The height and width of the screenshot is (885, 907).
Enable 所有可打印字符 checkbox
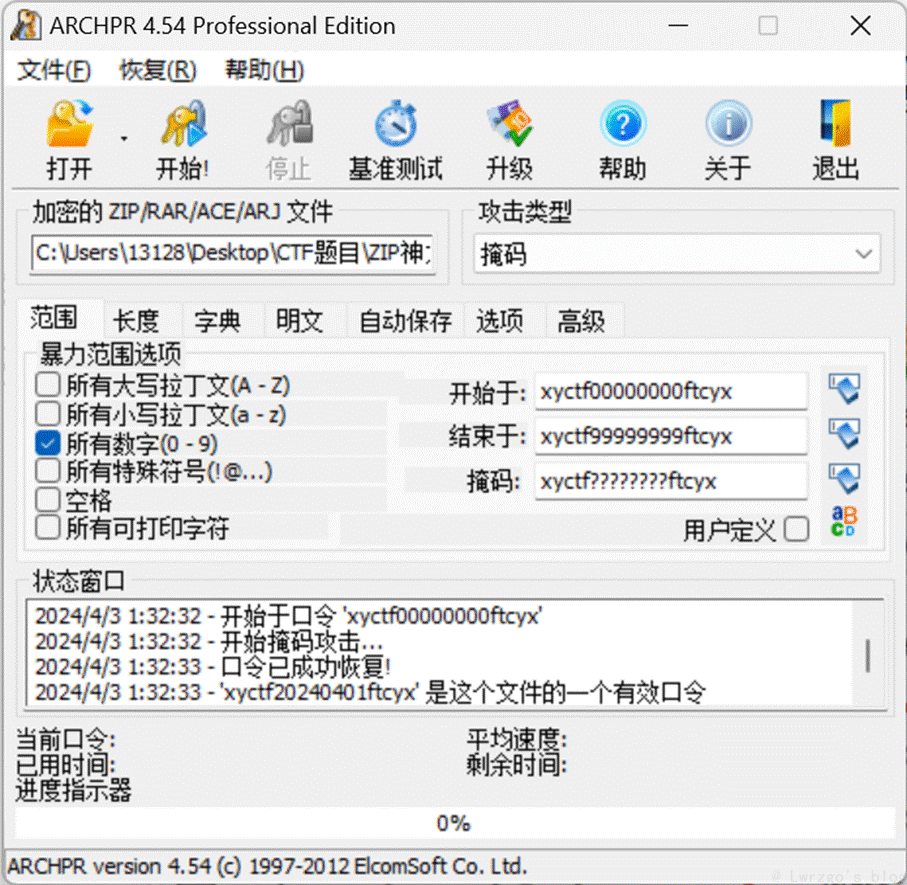(47, 528)
